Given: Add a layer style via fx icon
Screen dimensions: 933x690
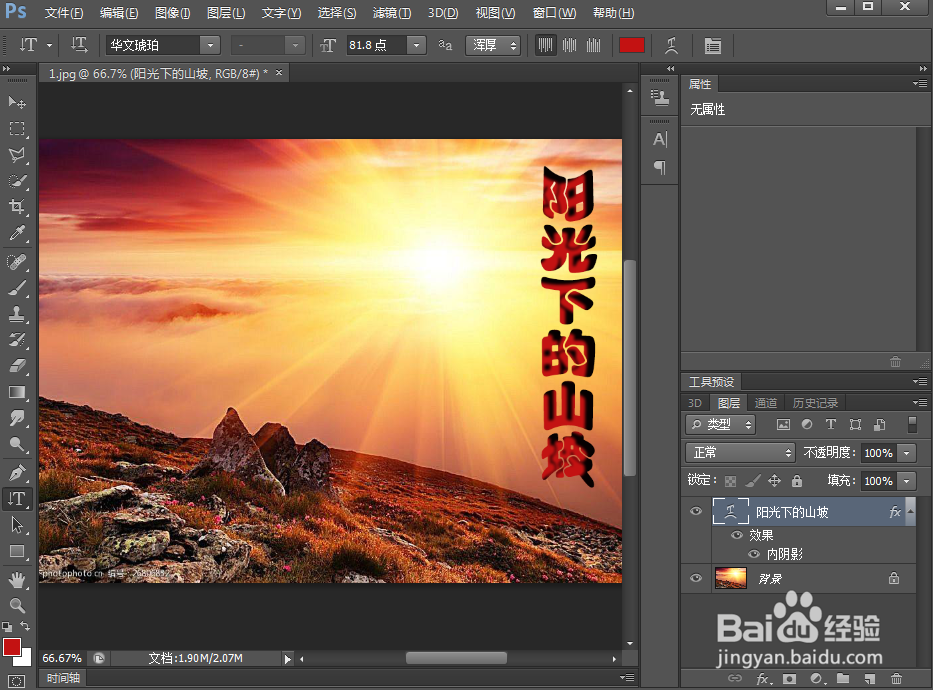Looking at the screenshot, I should 764,678.
